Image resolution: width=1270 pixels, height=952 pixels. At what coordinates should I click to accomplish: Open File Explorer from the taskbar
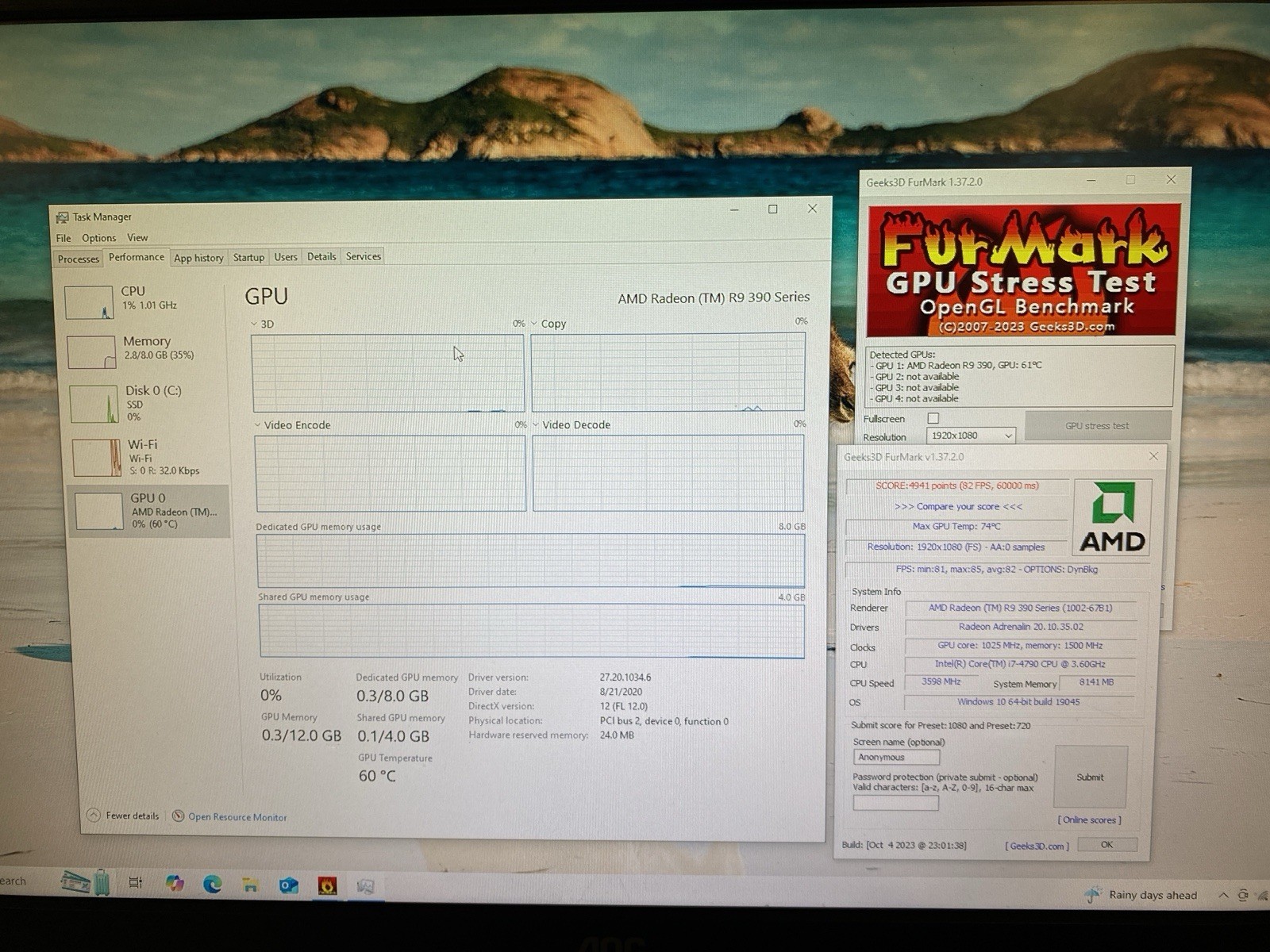coord(251,885)
